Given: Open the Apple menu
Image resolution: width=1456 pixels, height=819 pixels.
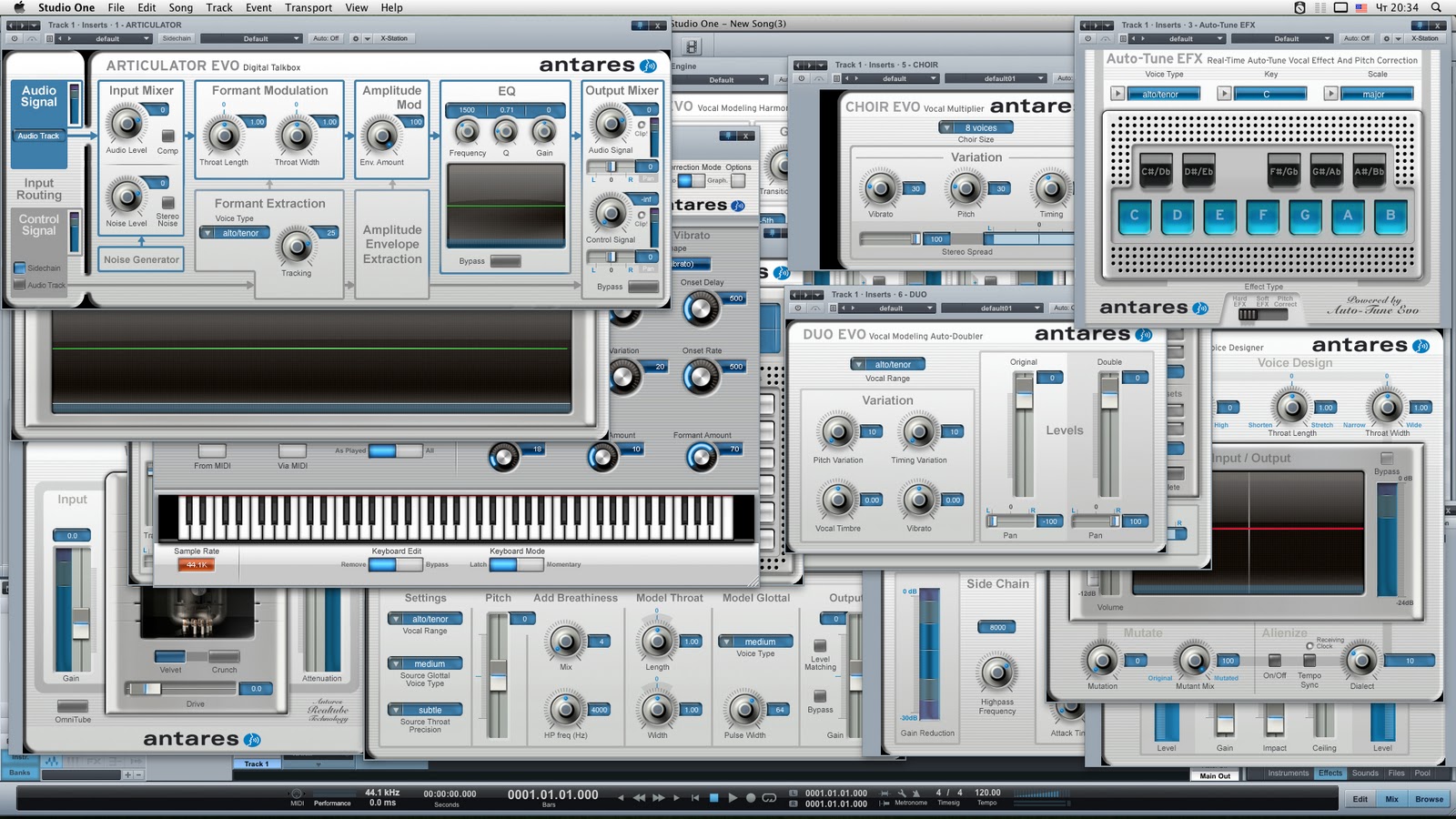Looking at the screenshot, I should tap(19, 7).
